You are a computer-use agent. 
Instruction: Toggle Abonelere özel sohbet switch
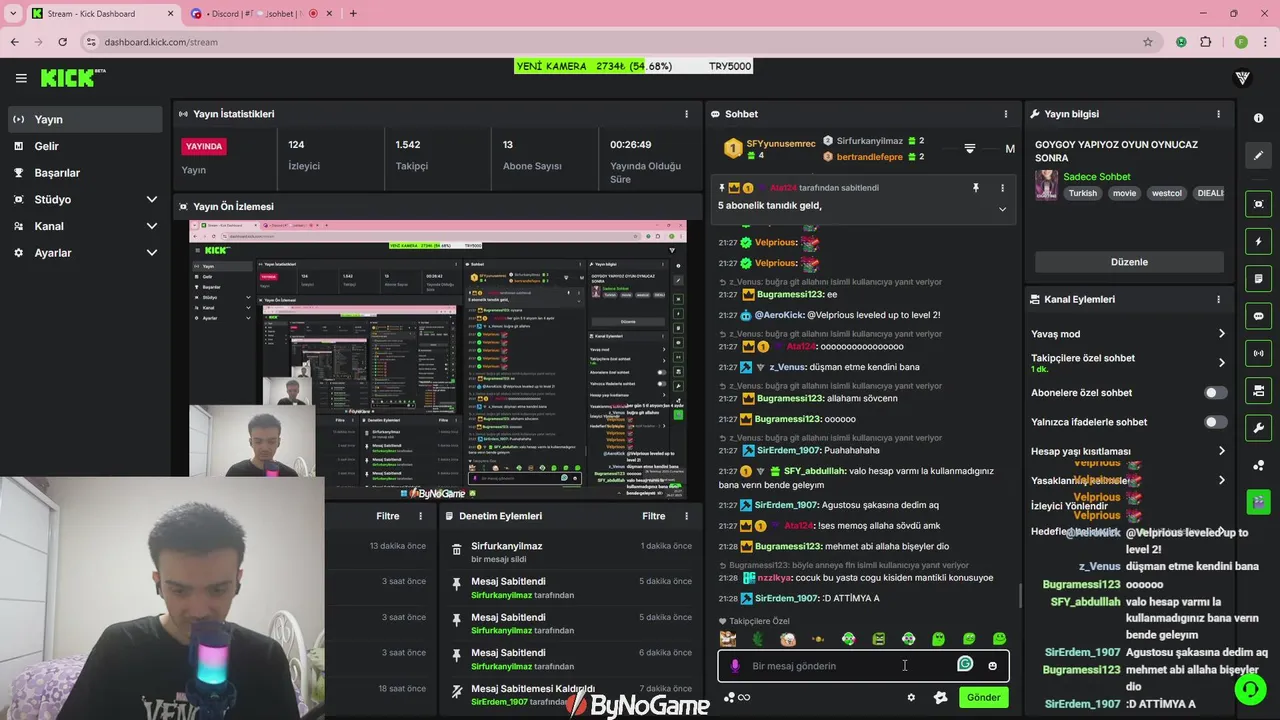point(1215,393)
